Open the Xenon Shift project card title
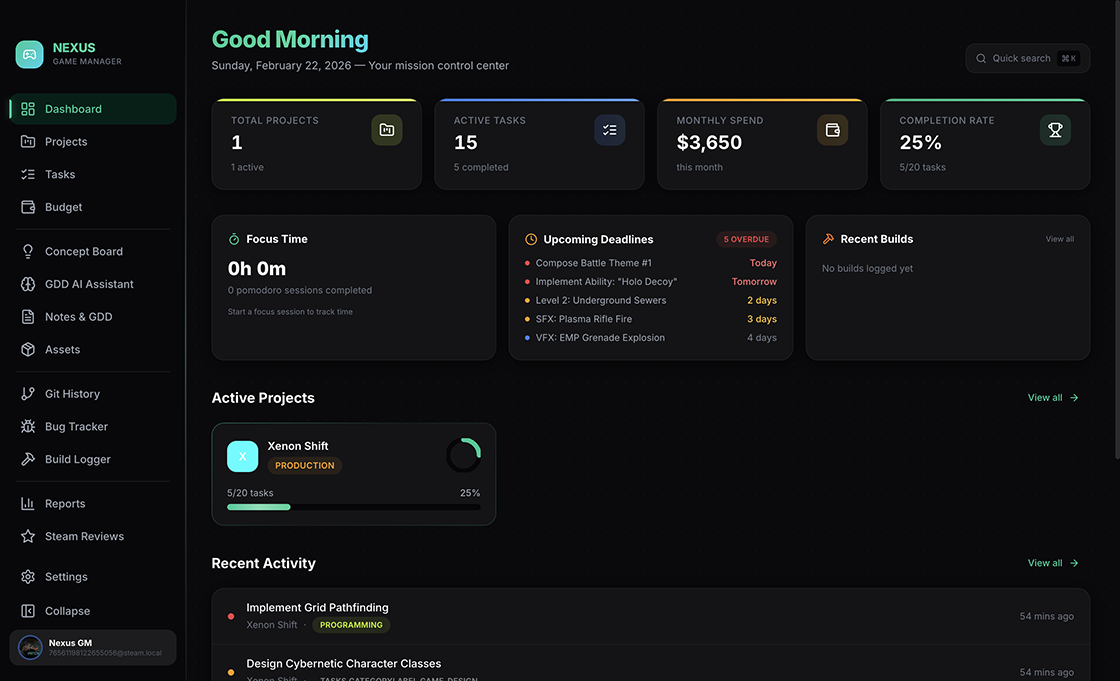This screenshot has height=681, width=1120. coord(298,446)
